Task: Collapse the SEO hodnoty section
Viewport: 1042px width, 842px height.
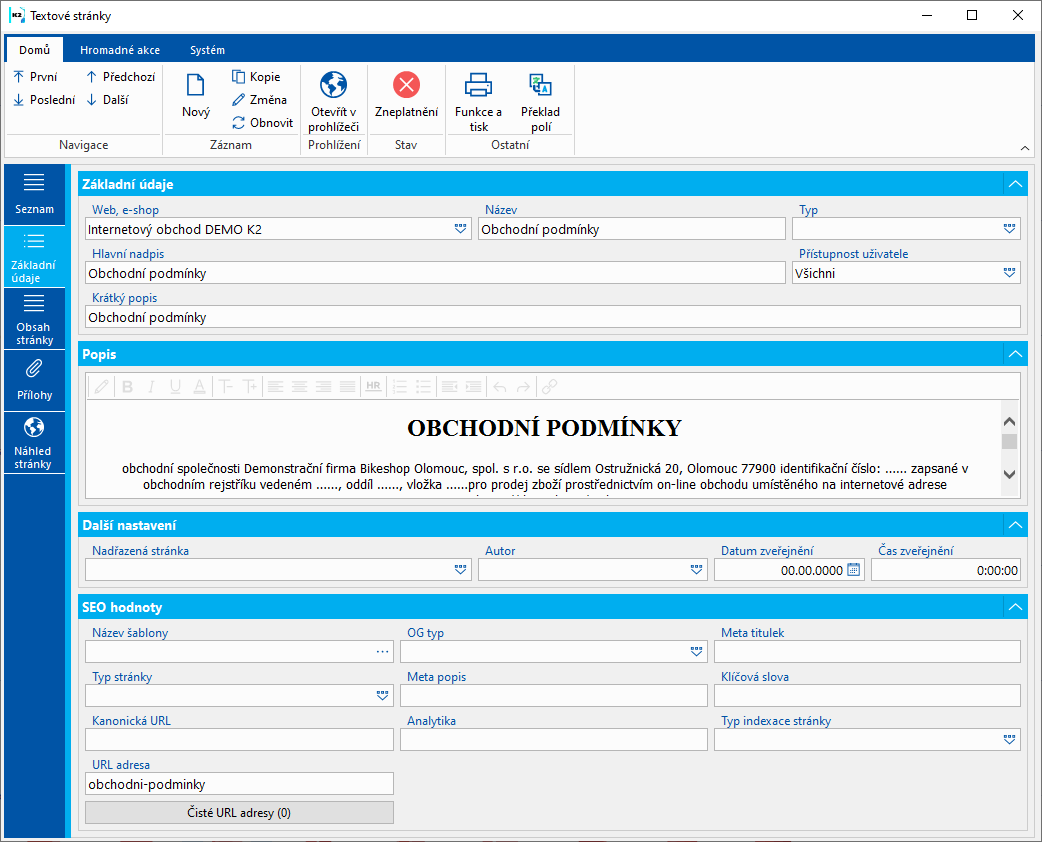Action: click(x=1015, y=607)
